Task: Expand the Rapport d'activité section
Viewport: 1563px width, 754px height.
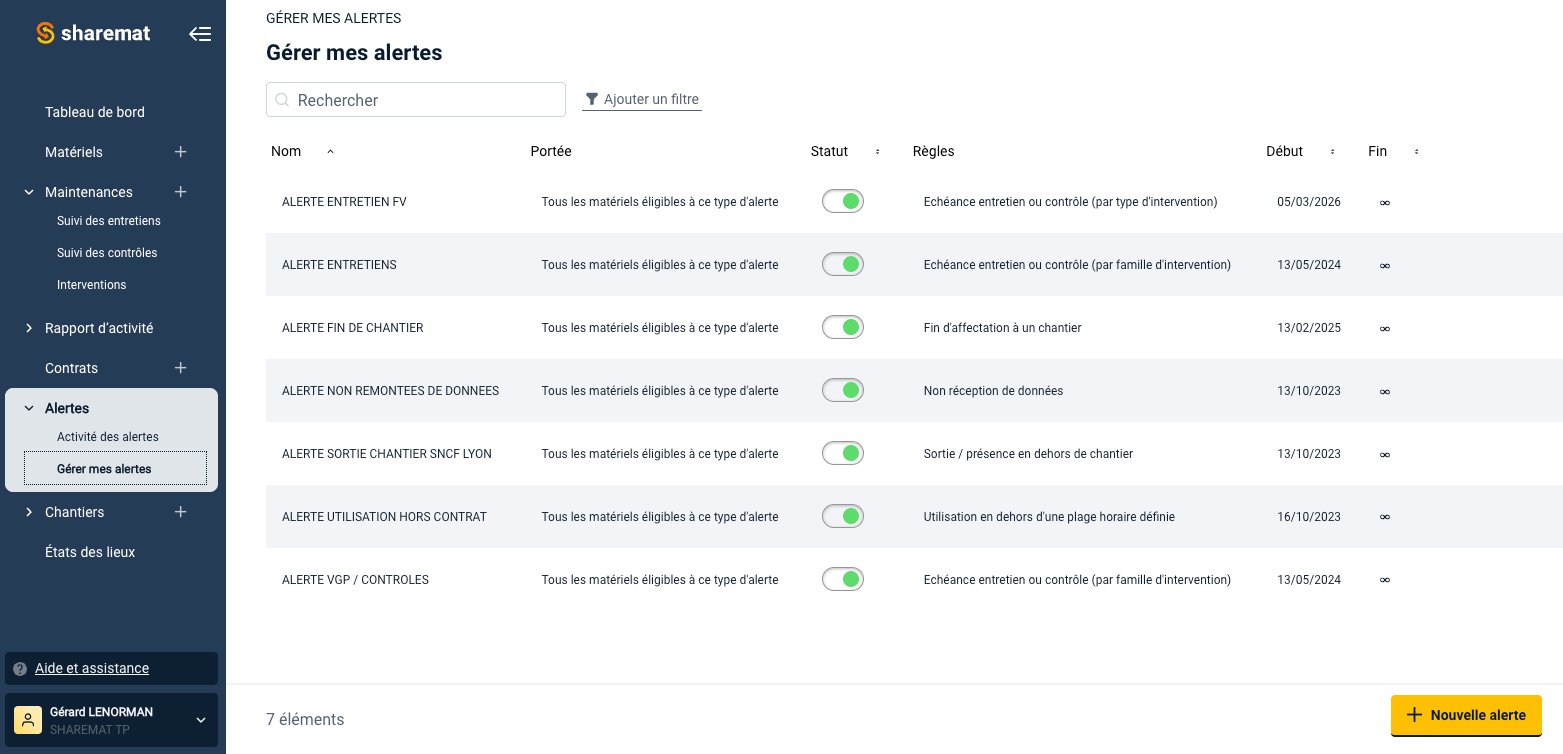Action: [x=27, y=328]
